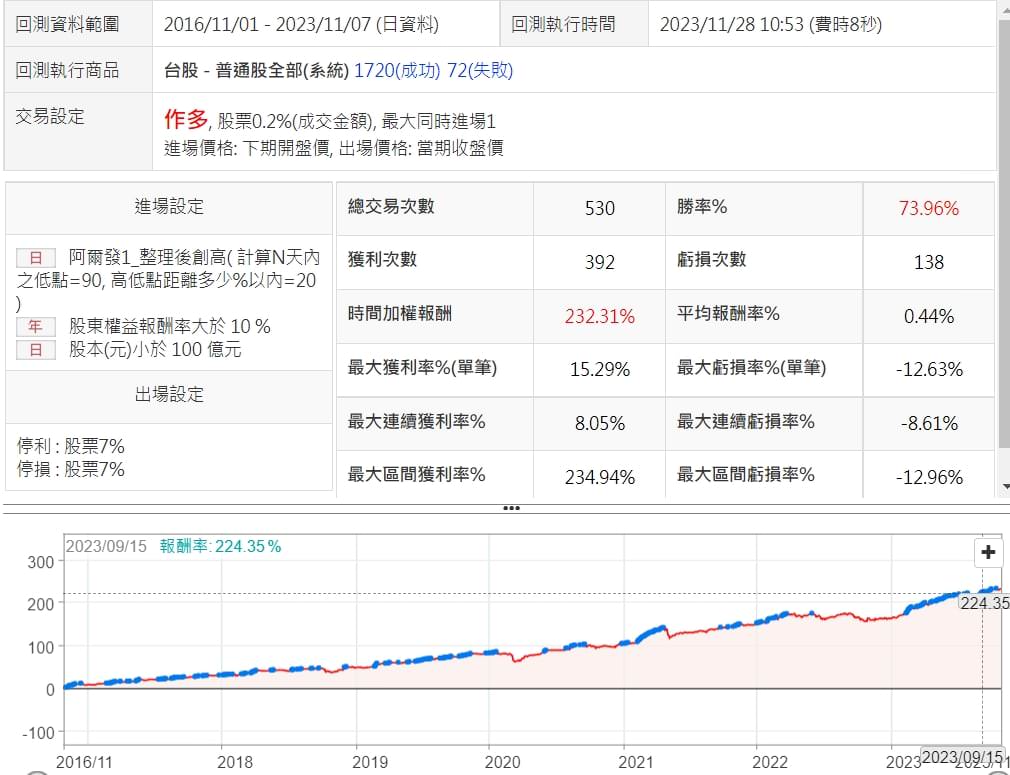Click the 日 badge beside 阿爾發1 condition

point(35,258)
